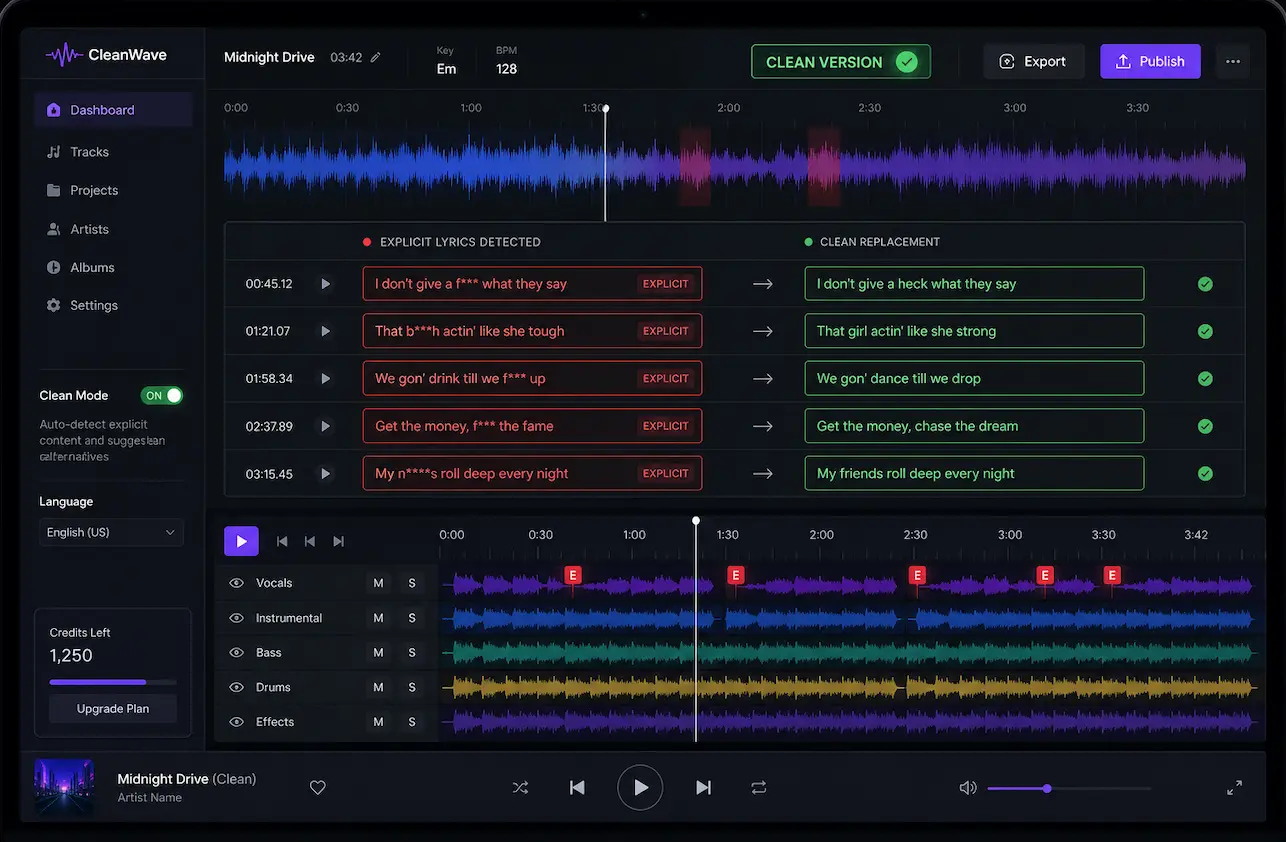Turn off the Clean Mode switch
Viewport: 1286px width, 842px height.
pyautogui.click(x=162, y=396)
